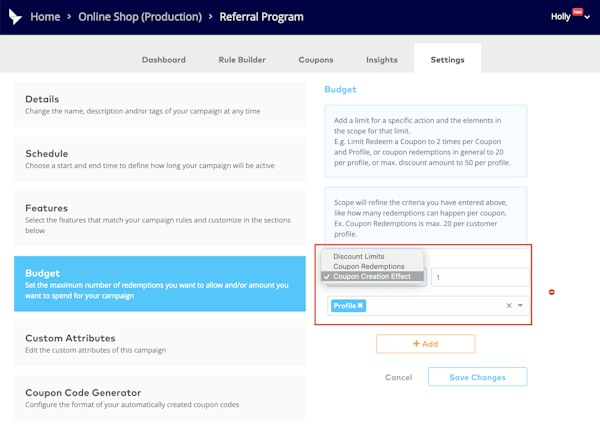This screenshot has width=600, height=430.
Task: Click the Talon.One bird logo
Action: [15, 17]
